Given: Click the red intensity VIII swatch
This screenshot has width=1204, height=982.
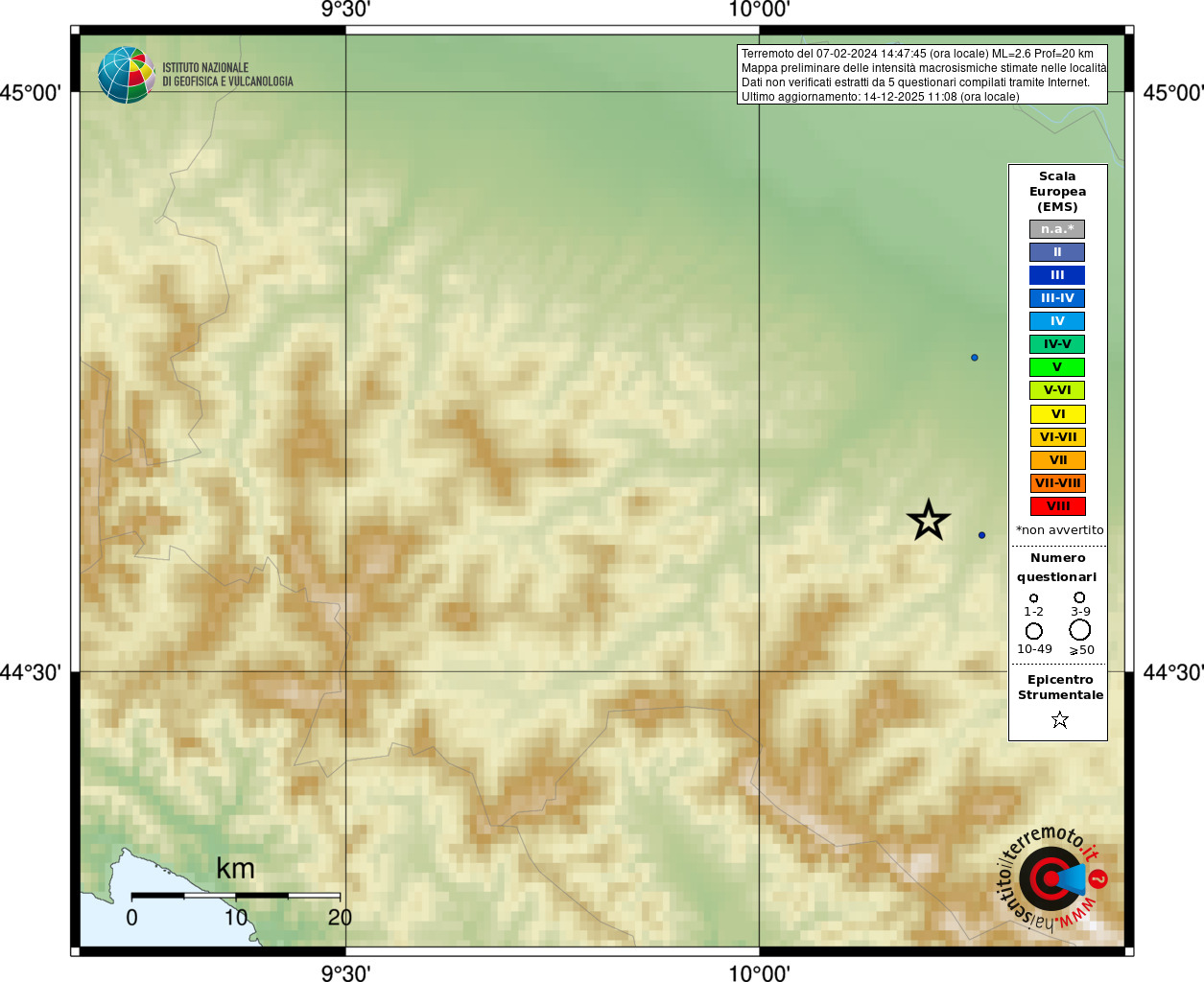Looking at the screenshot, I should (x=1058, y=506).
